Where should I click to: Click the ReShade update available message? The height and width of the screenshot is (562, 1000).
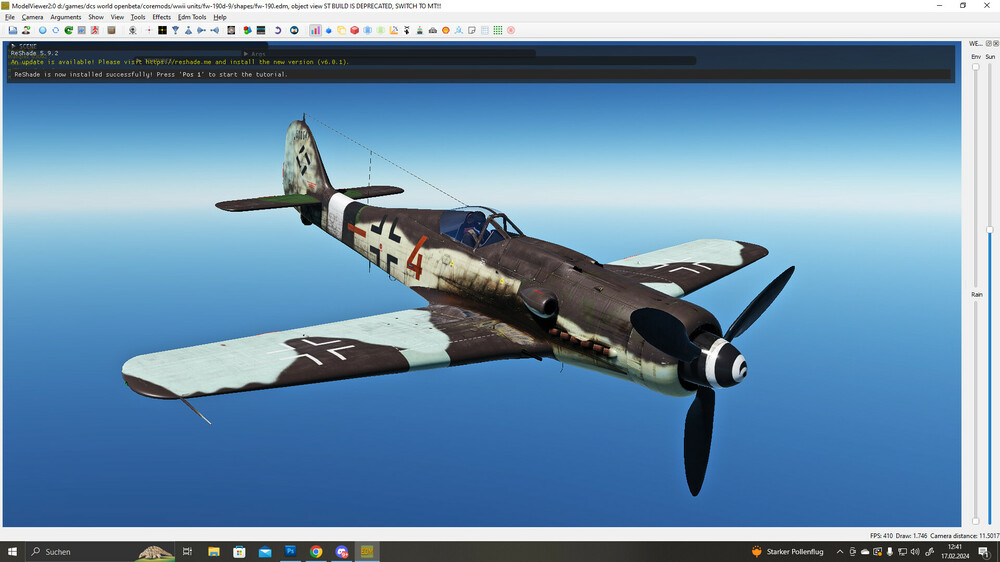tap(180, 62)
